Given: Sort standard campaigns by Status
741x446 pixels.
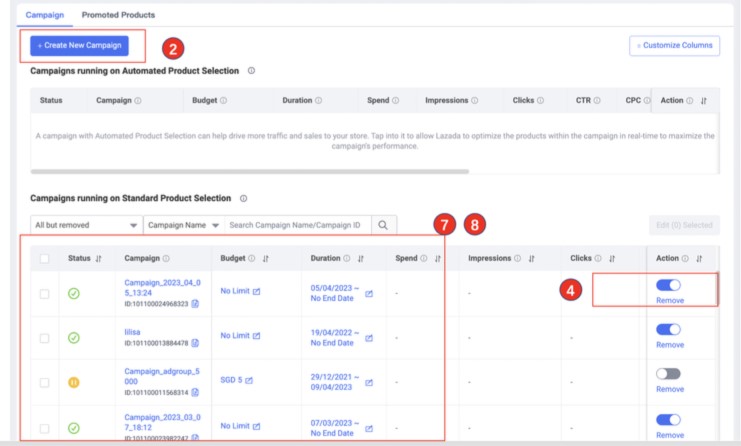Looking at the screenshot, I should [x=98, y=259].
